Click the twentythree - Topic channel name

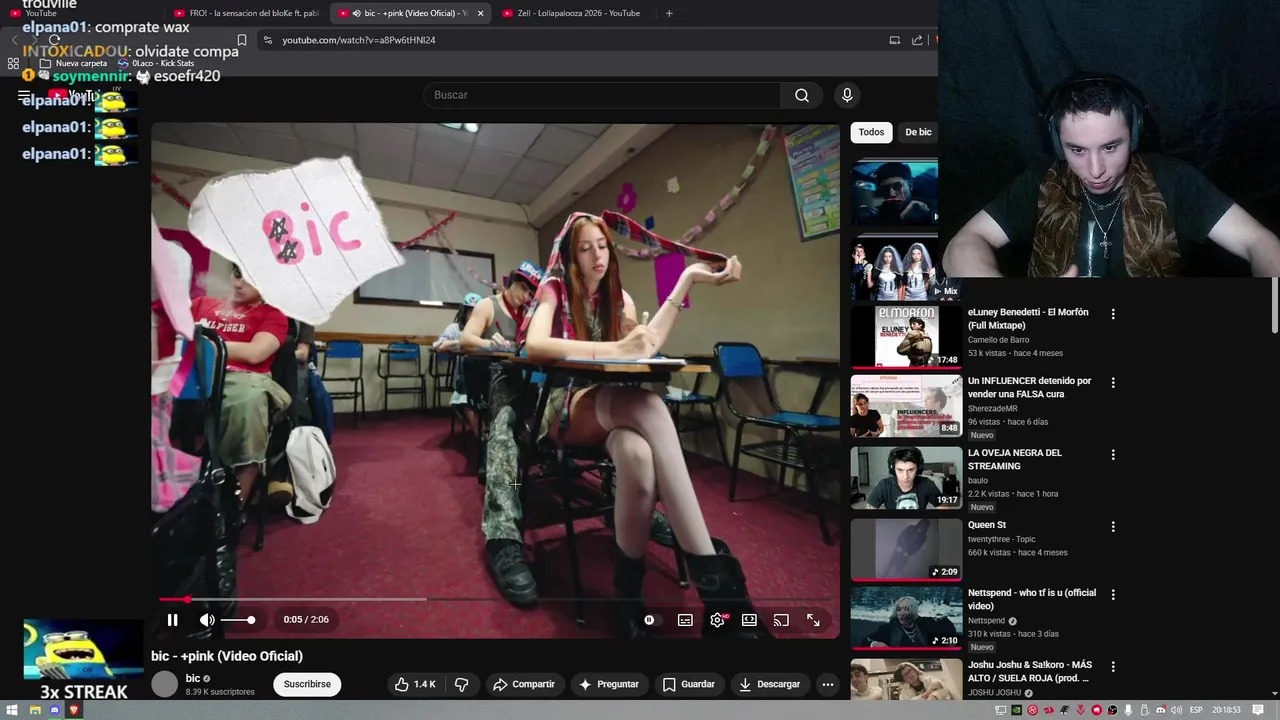(x=1001, y=539)
